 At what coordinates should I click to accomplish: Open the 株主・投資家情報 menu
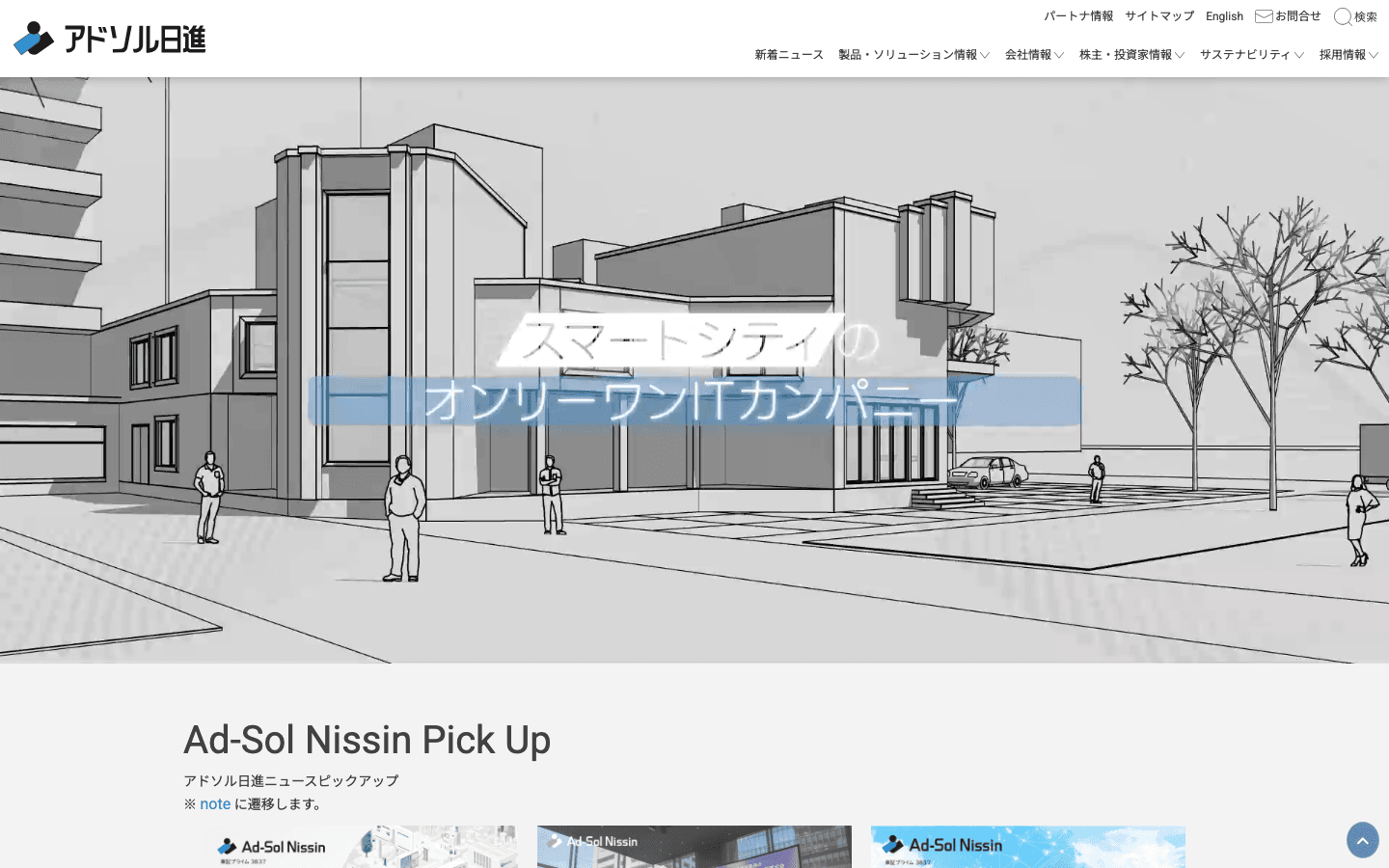coord(1126,55)
